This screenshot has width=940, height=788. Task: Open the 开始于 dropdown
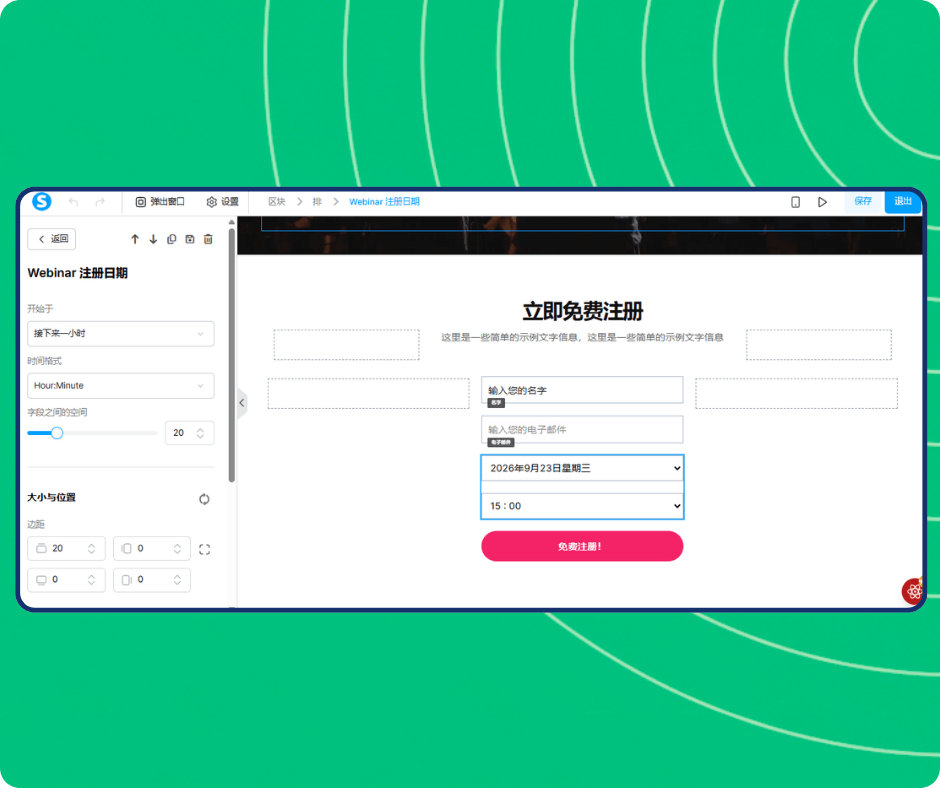120,333
